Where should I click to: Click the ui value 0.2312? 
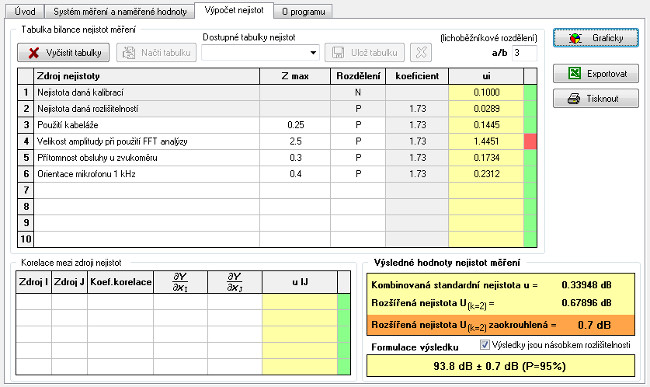pyautogui.click(x=486, y=174)
